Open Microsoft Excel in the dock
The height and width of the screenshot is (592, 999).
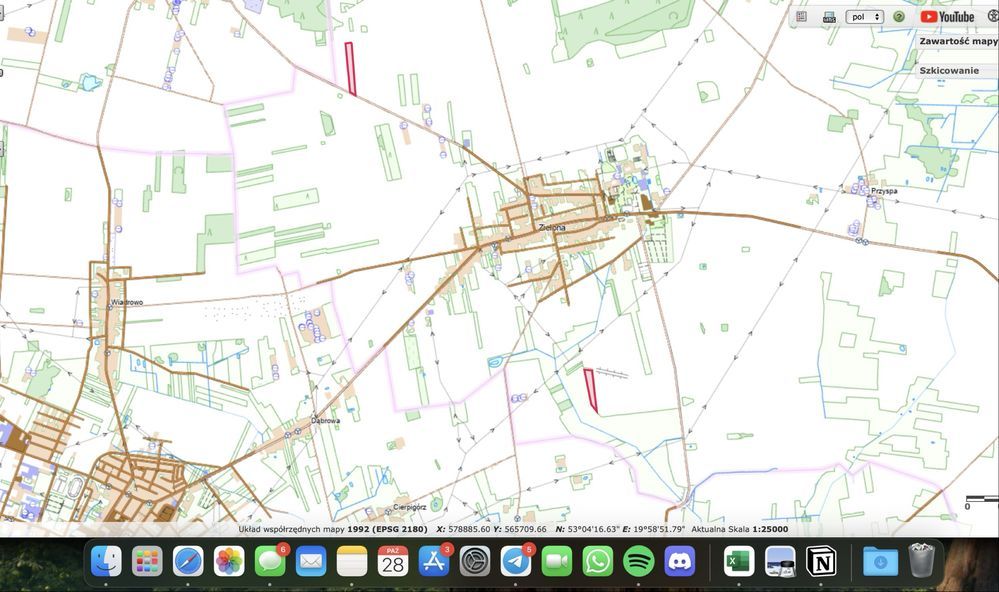point(739,562)
